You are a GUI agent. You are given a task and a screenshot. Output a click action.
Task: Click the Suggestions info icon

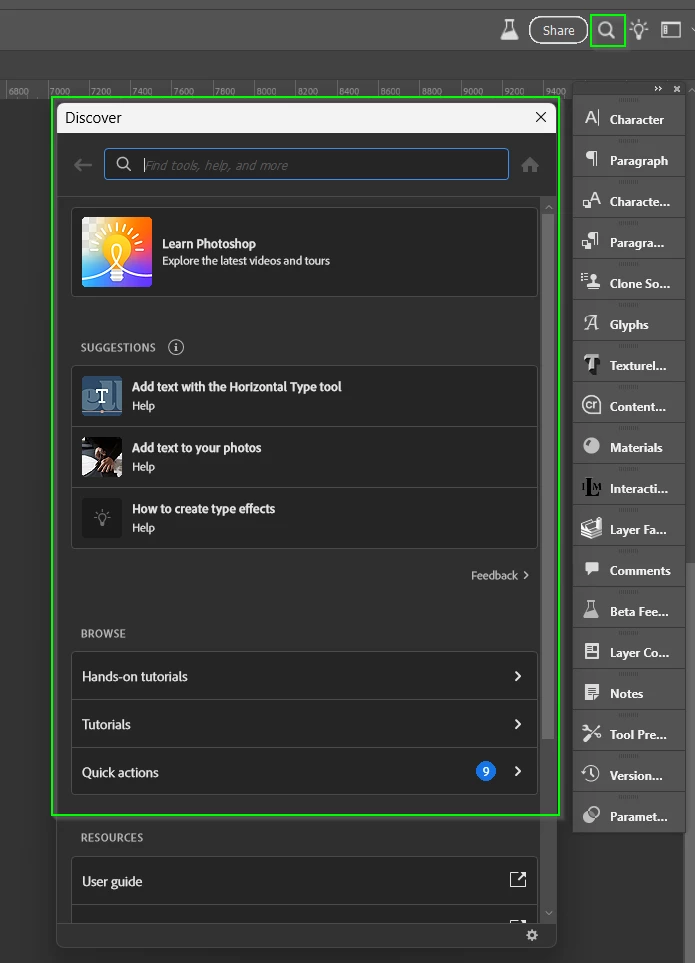(176, 347)
